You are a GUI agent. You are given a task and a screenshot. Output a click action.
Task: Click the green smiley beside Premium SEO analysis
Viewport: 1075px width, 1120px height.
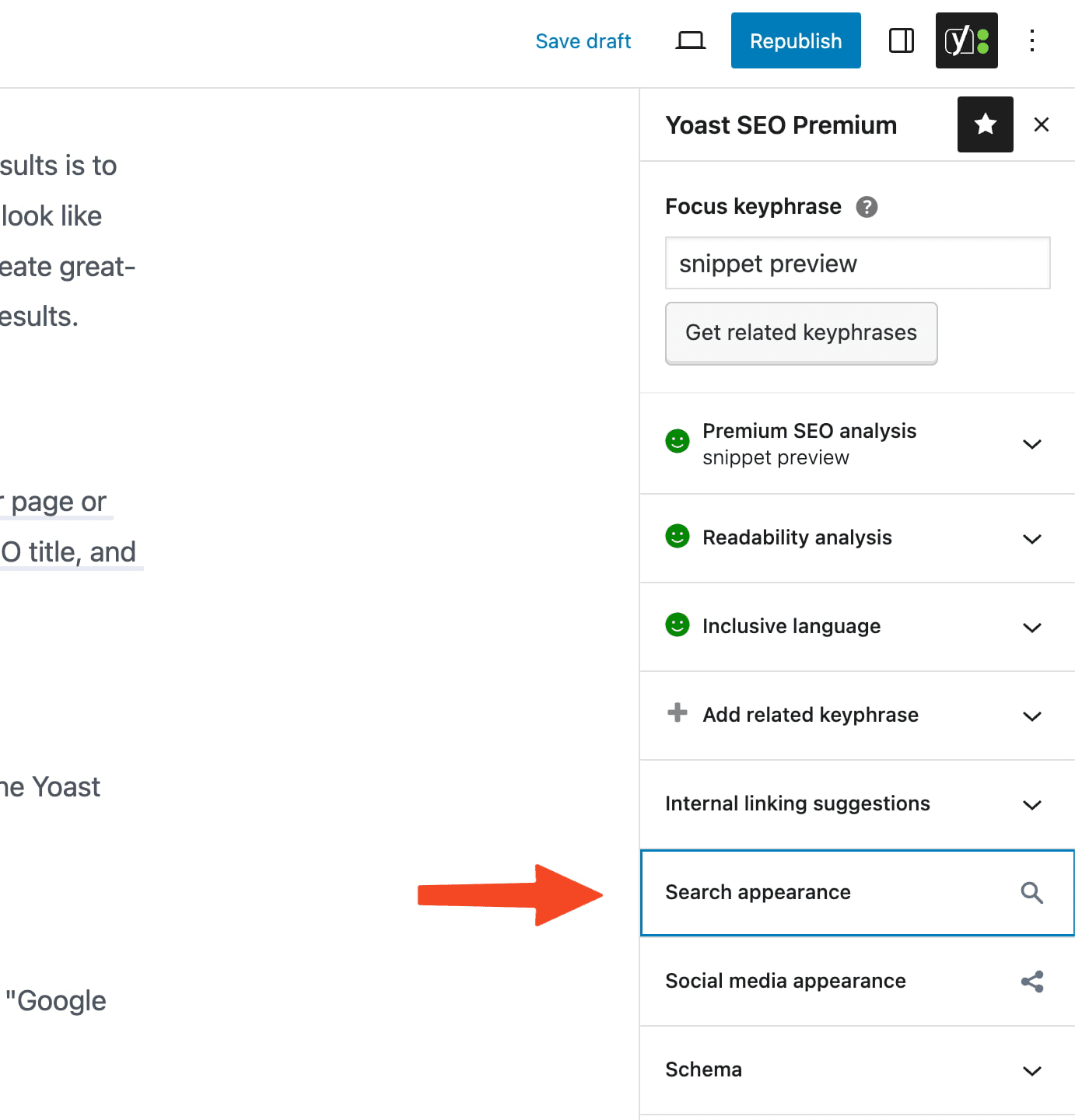pos(678,441)
